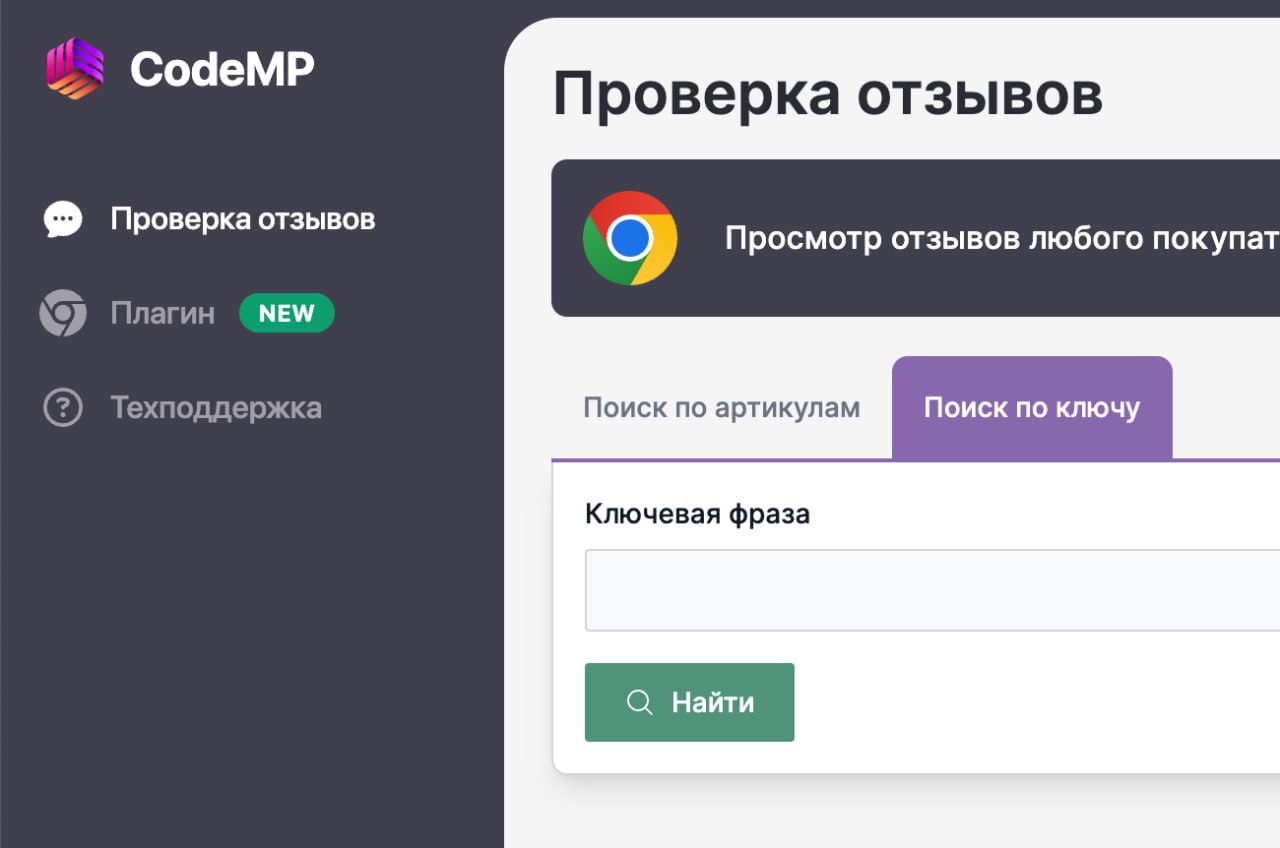The height and width of the screenshot is (848, 1280).
Task: Open the Плагин sidebar menu item
Action: click(163, 314)
